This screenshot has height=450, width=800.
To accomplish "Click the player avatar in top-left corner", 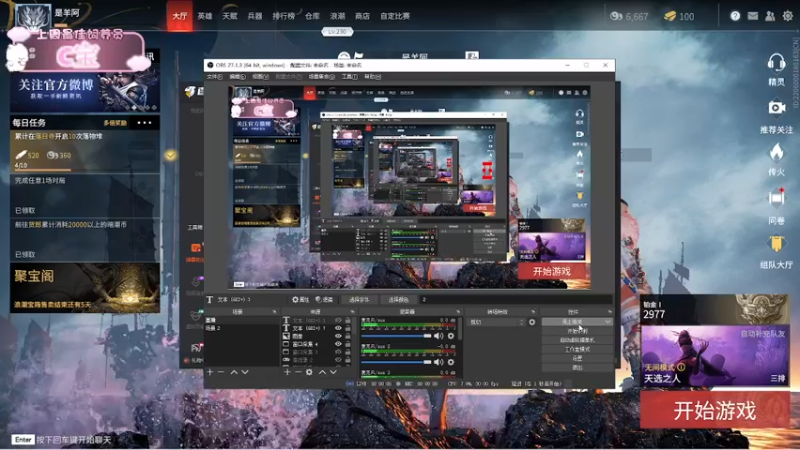I will pos(33,17).
